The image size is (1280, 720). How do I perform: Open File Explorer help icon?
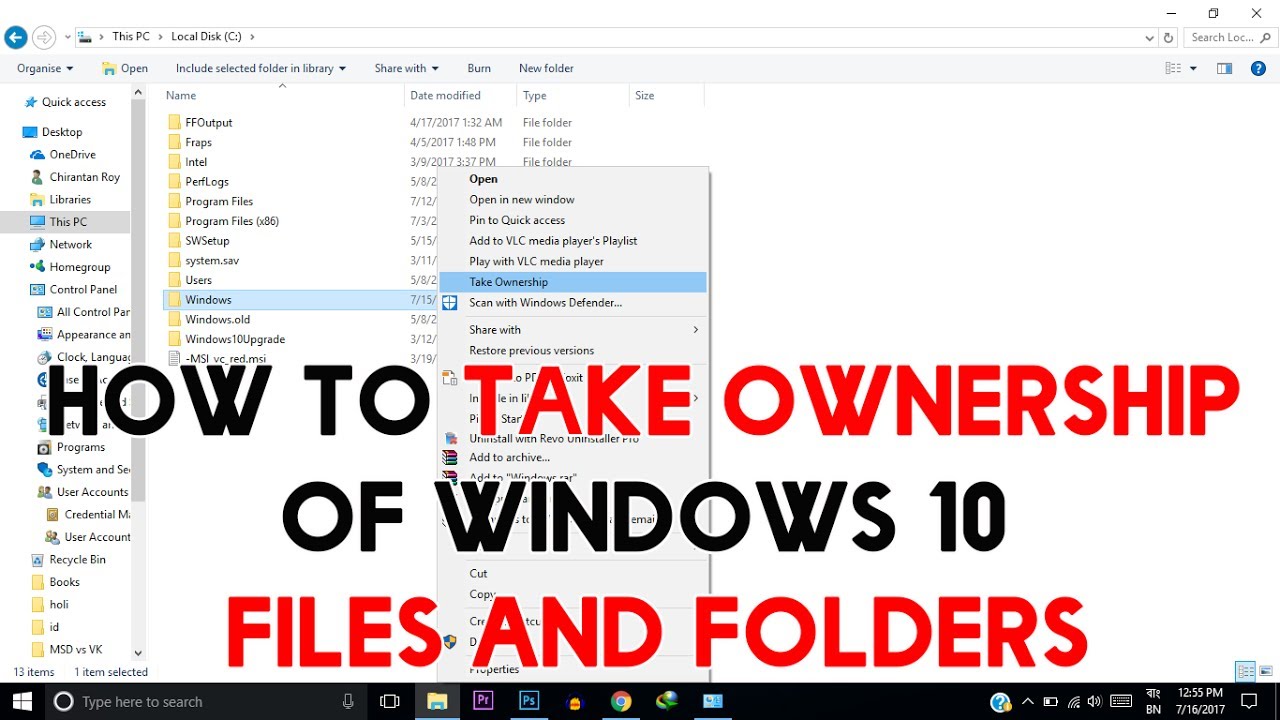pyautogui.click(x=1258, y=68)
